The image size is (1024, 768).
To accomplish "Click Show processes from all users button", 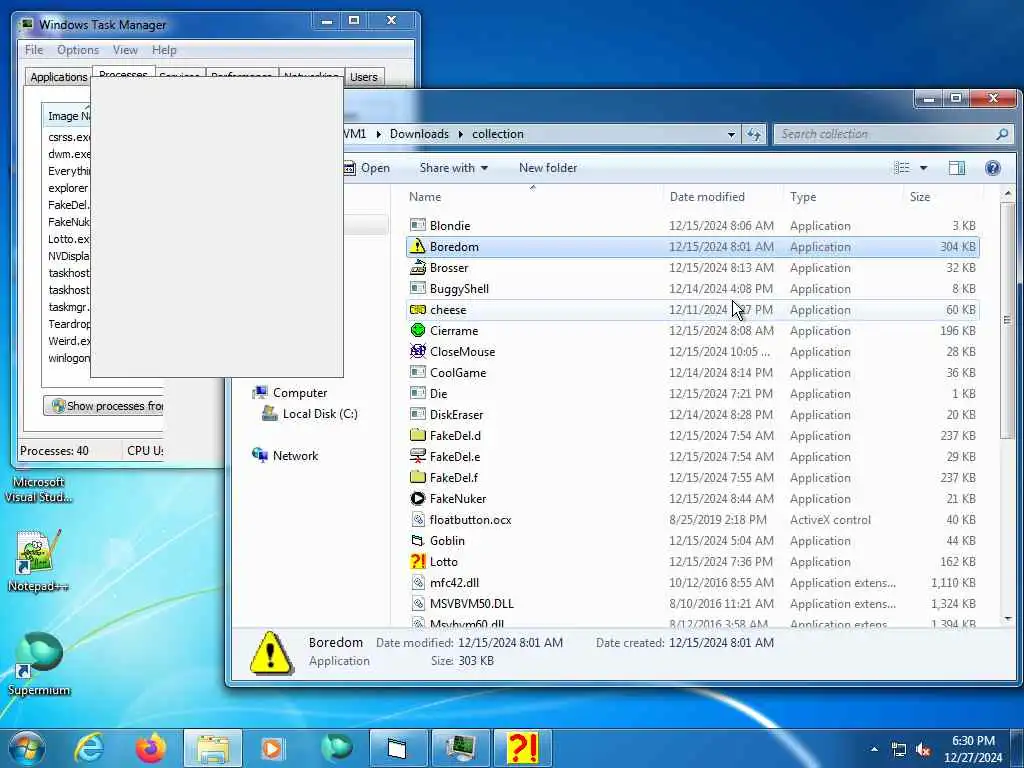I will (x=103, y=406).
